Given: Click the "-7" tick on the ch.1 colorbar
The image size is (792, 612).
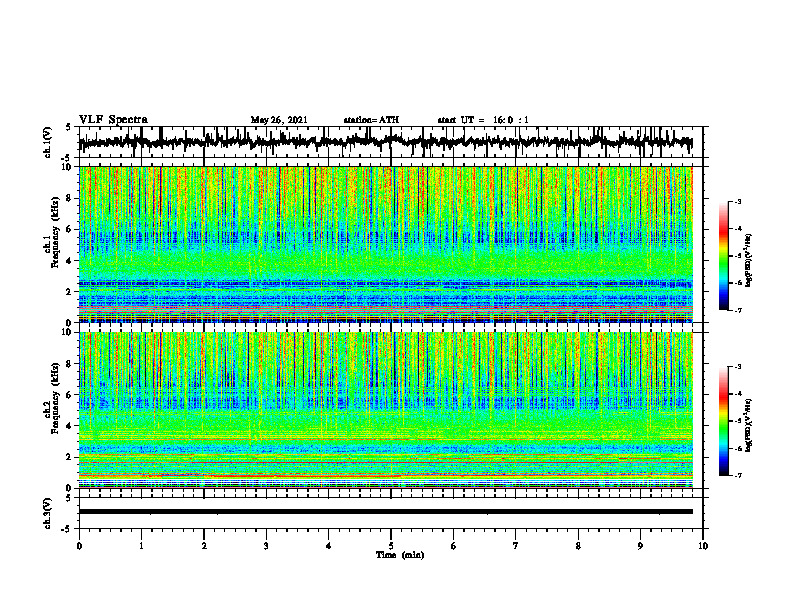Looking at the screenshot, I should pyautogui.click(x=737, y=310).
